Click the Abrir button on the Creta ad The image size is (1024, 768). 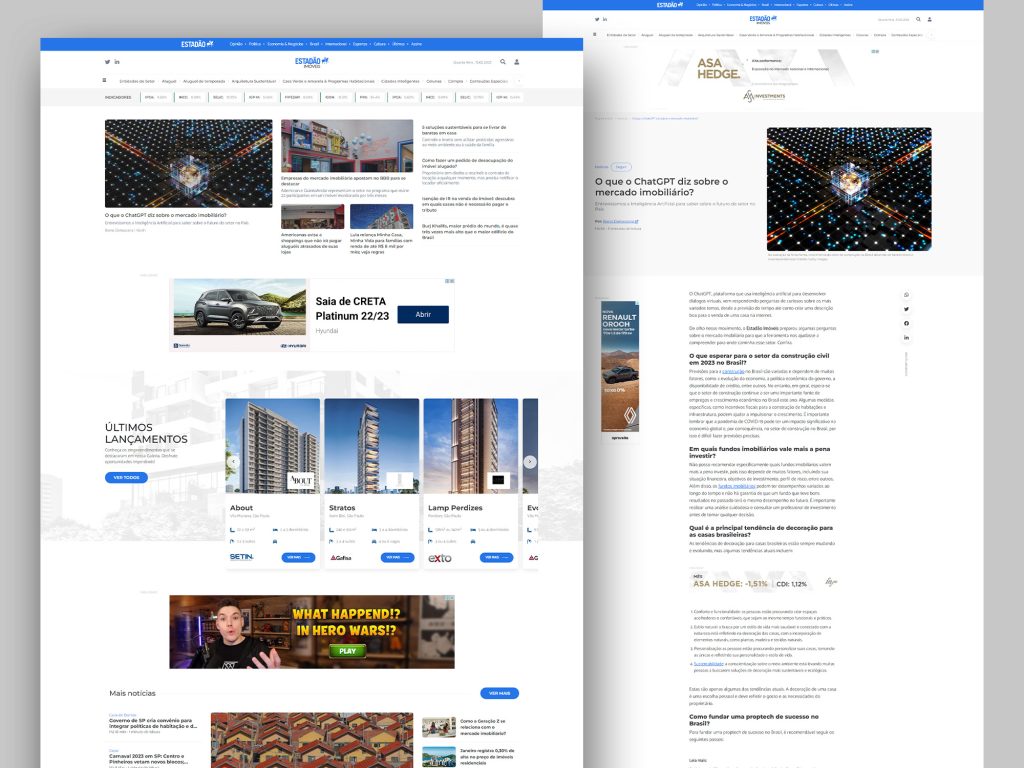coord(423,315)
